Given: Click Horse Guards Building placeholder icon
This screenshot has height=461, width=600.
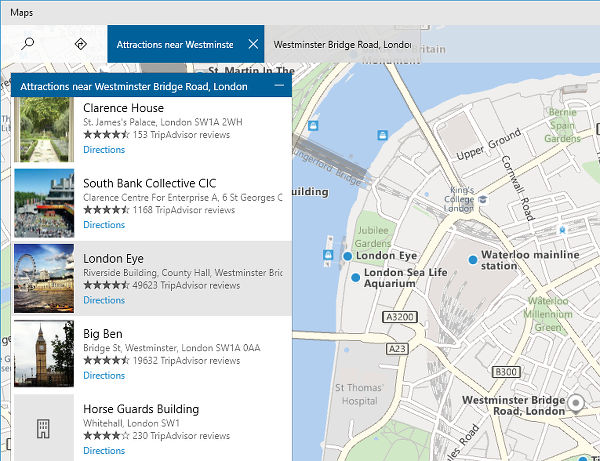Looking at the screenshot, I should (44, 428).
